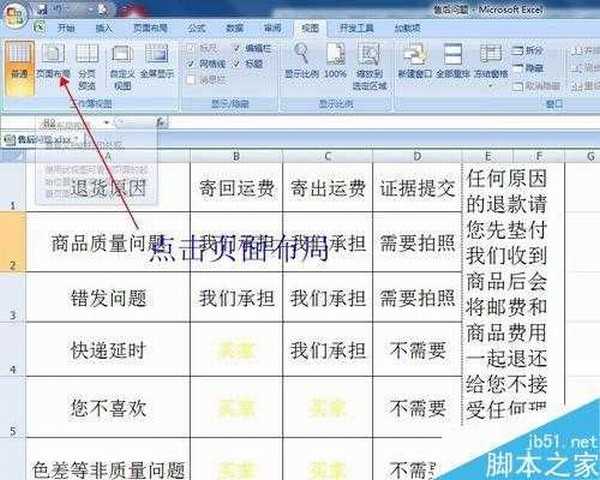Click 我们承担 in column B of 错发问题 row
600x480 pixels.
point(236,297)
